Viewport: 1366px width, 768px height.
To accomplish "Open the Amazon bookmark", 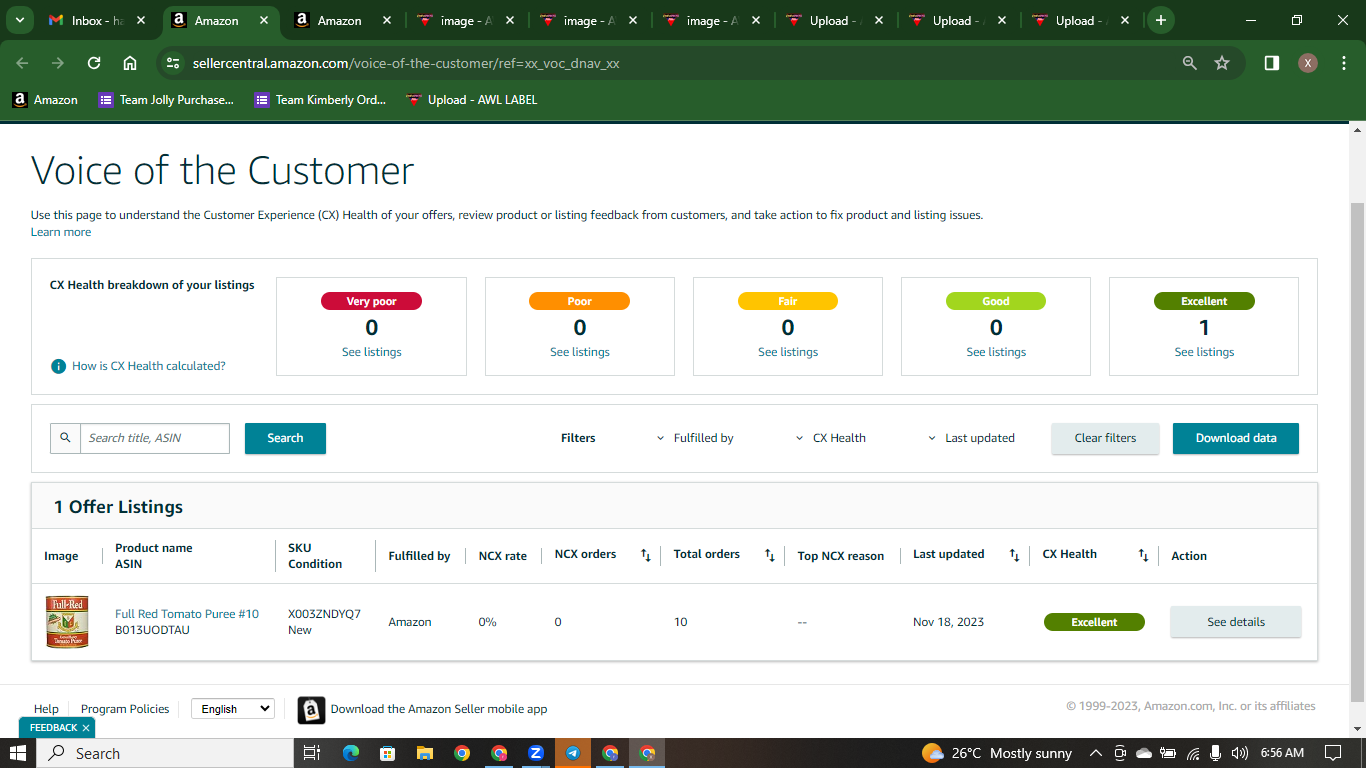I will [45, 100].
